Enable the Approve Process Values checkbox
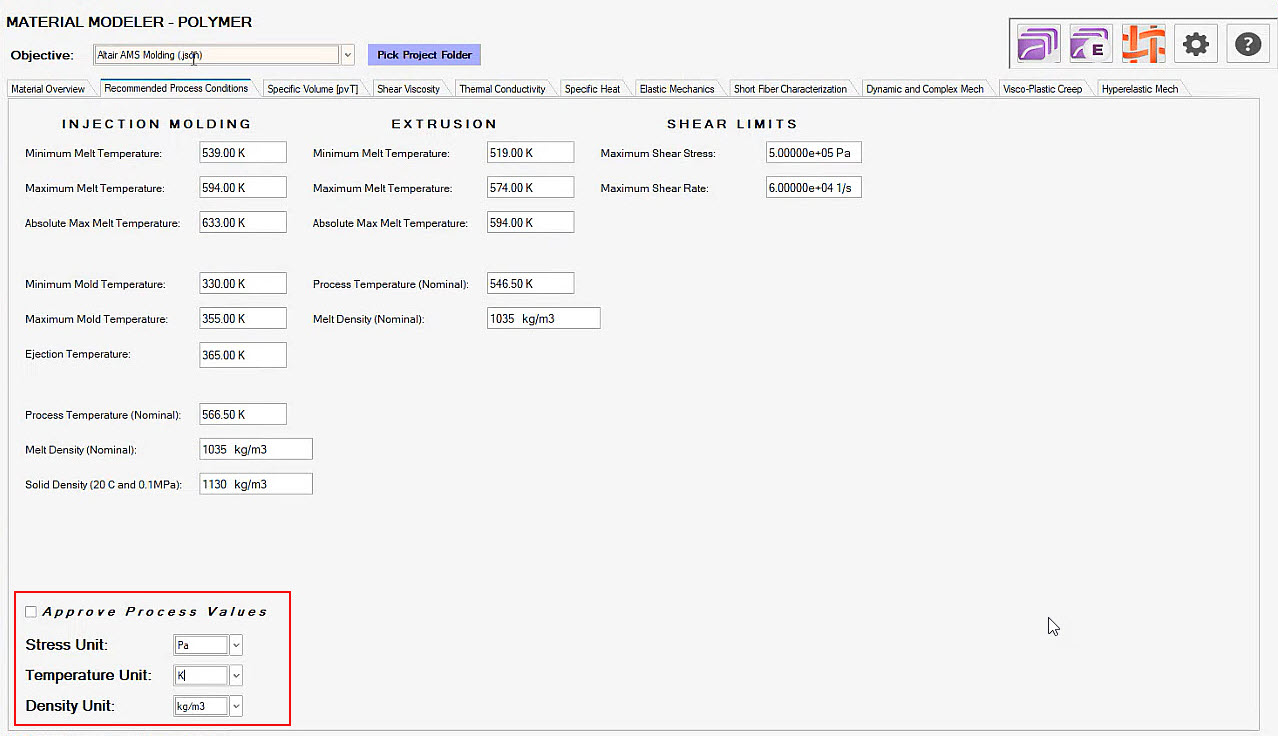 click(x=31, y=611)
